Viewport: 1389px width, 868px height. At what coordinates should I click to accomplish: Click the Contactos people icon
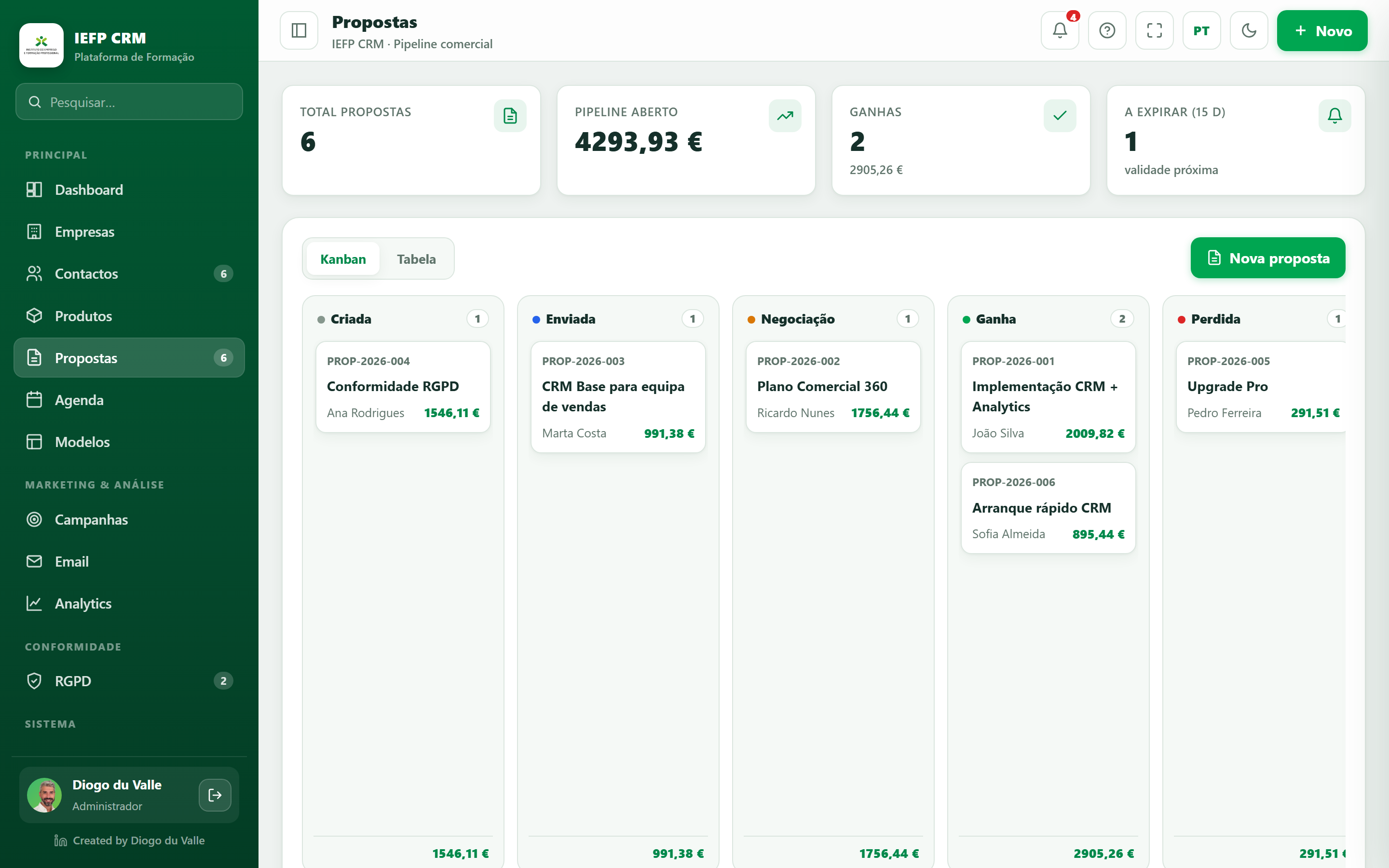(34, 274)
